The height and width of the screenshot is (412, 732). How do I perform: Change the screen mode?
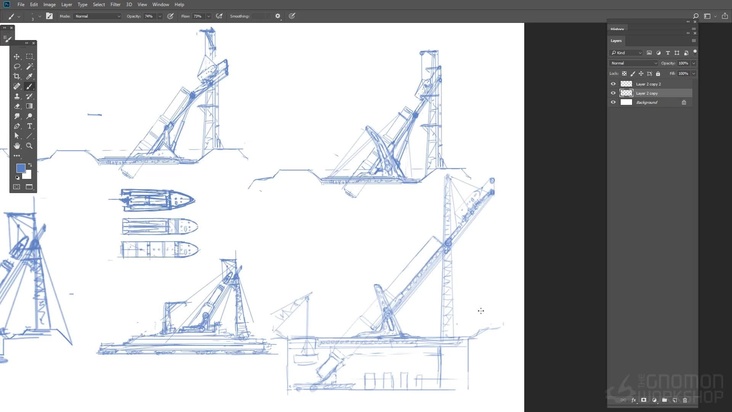29,187
